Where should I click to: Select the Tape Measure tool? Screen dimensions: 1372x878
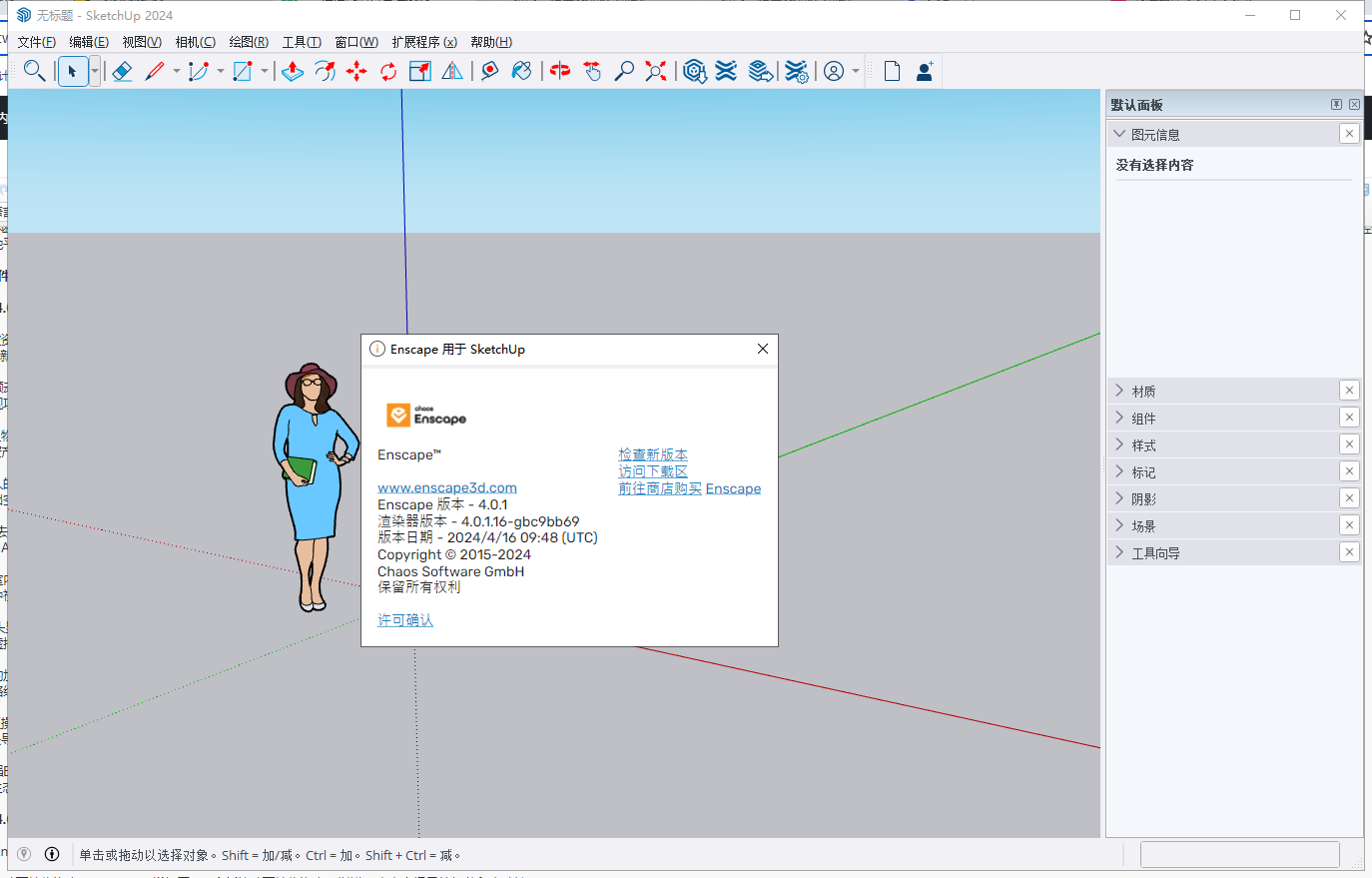(489, 71)
